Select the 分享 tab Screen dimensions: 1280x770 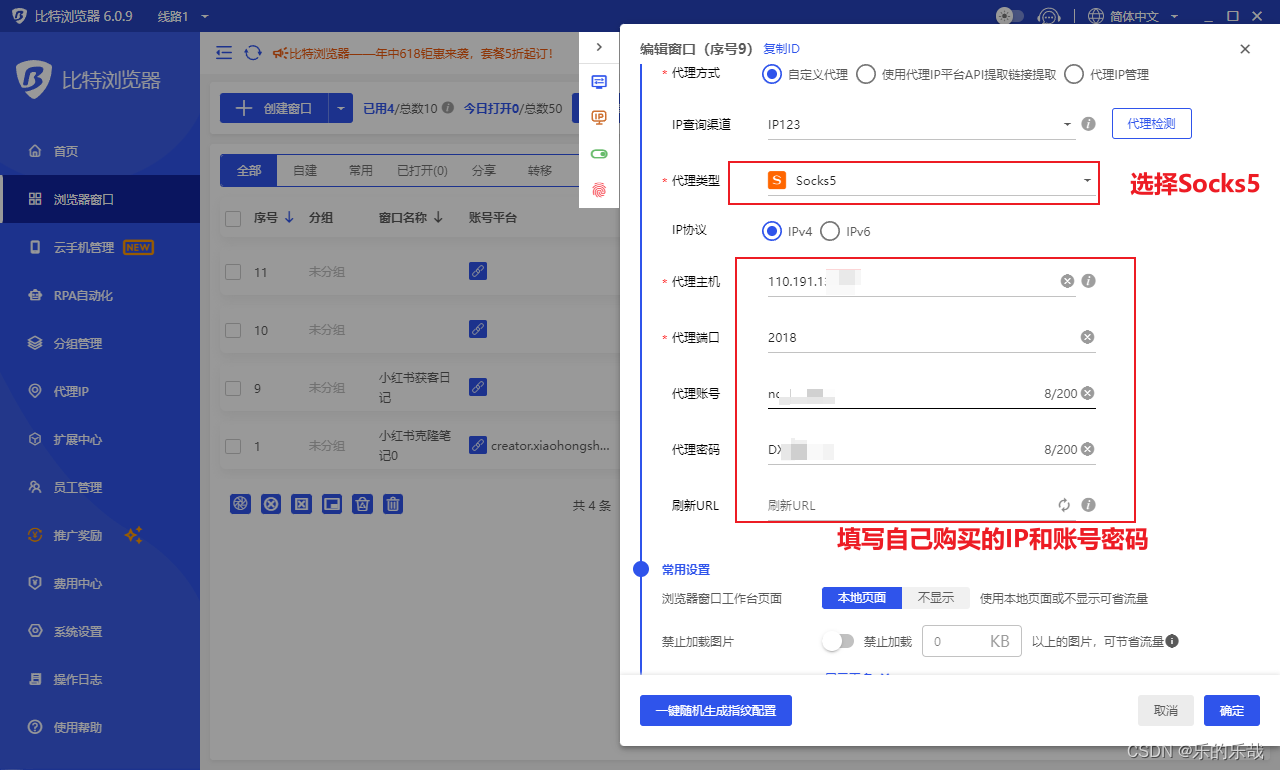[x=483, y=171]
